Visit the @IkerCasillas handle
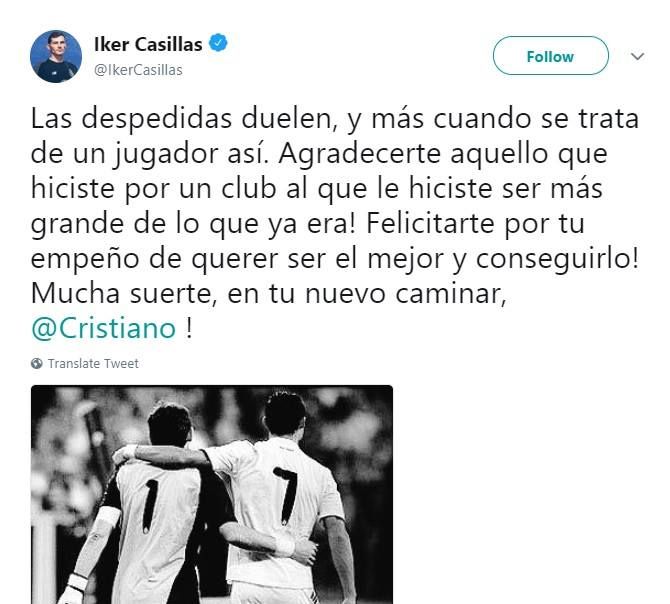670x604 pixels. (x=138, y=70)
